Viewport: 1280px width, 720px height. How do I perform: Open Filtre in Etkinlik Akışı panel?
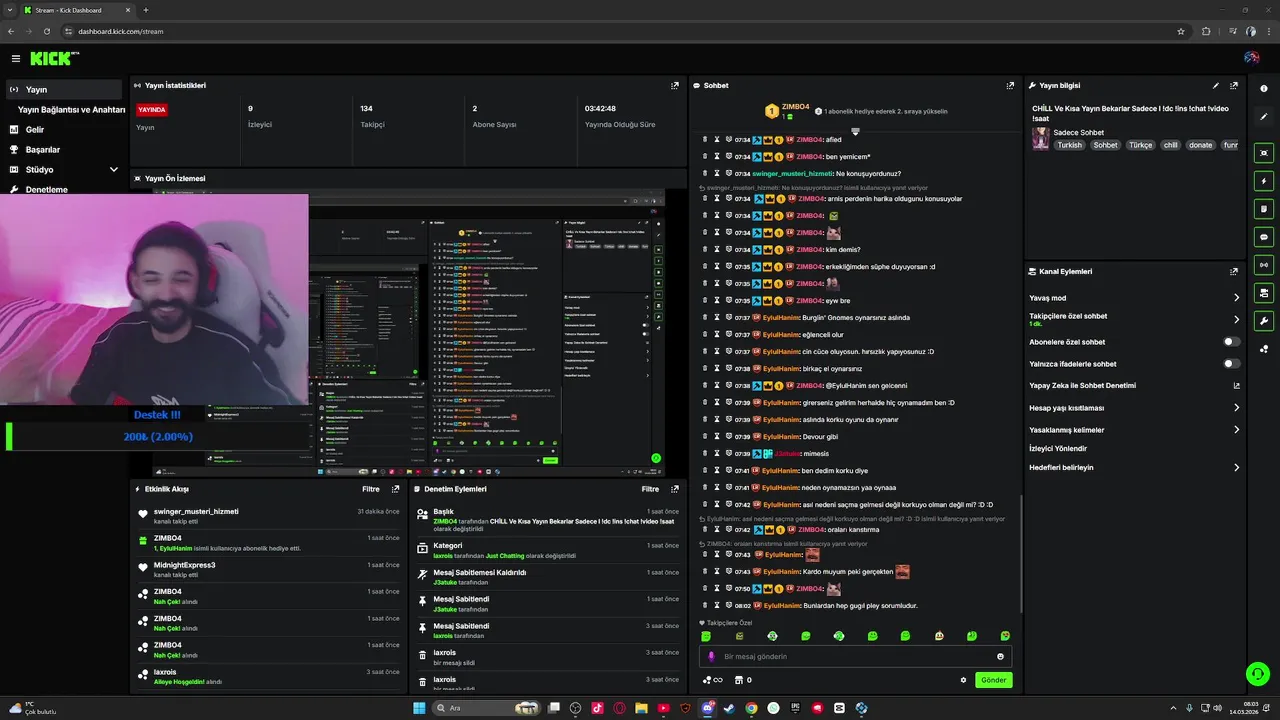coord(370,489)
